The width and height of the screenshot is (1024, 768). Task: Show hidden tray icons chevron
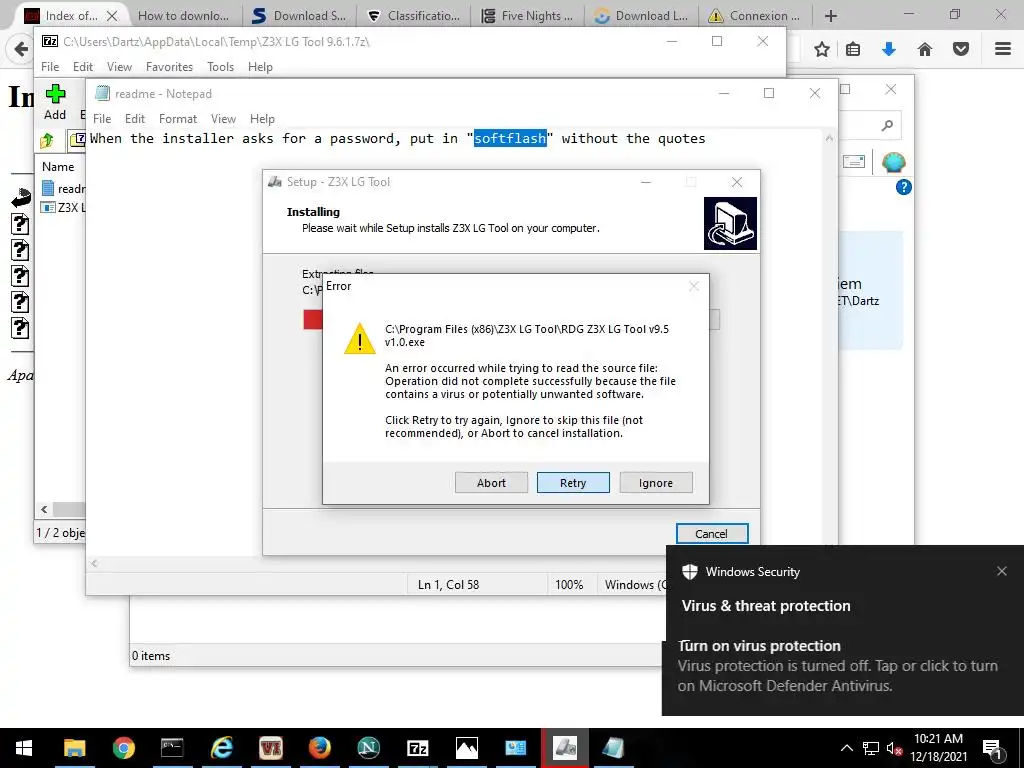(846, 748)
